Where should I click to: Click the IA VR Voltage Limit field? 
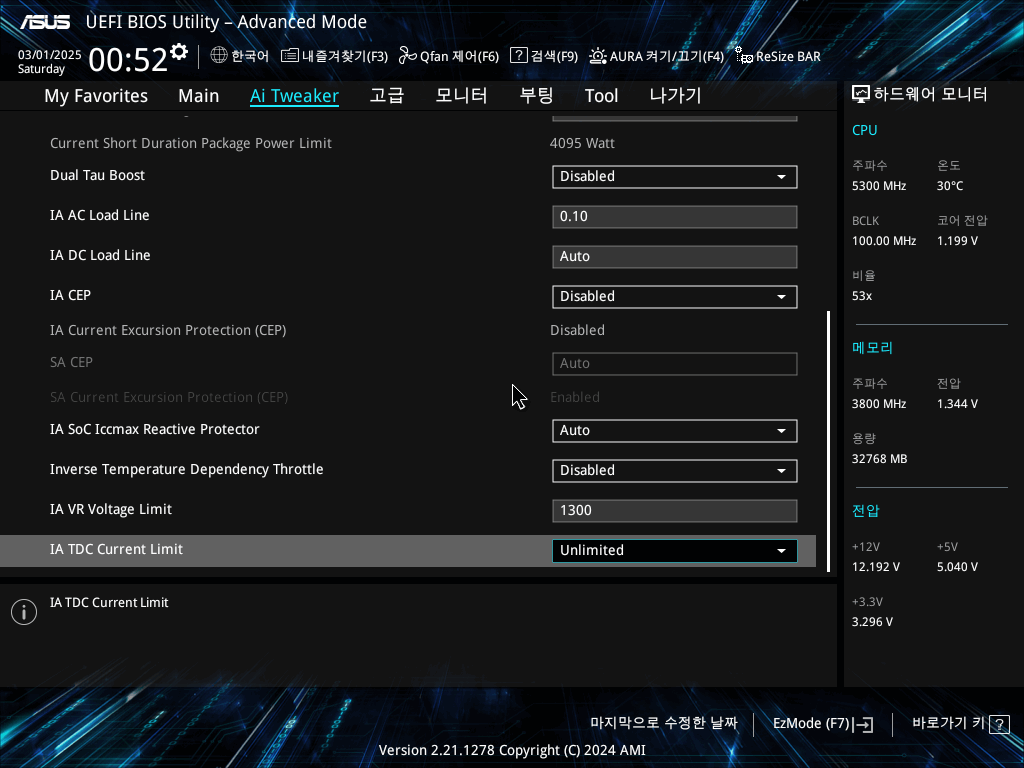click(x=675, y=511)
